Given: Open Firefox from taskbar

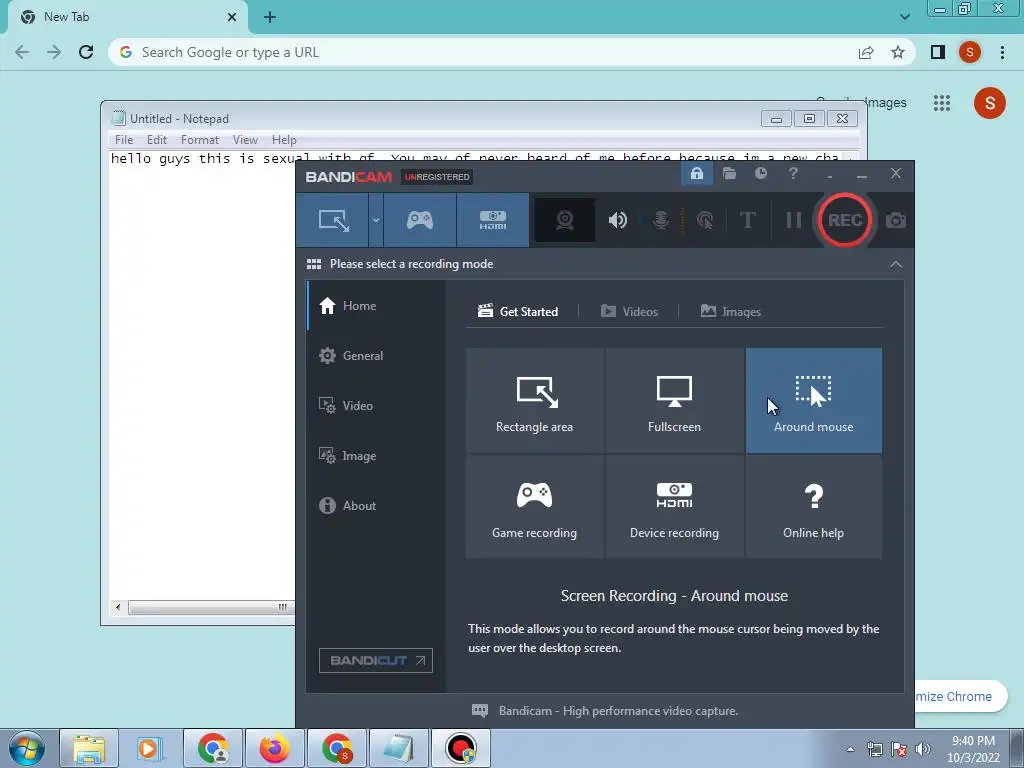Looking at the screenshot, I should click(274, 748).
